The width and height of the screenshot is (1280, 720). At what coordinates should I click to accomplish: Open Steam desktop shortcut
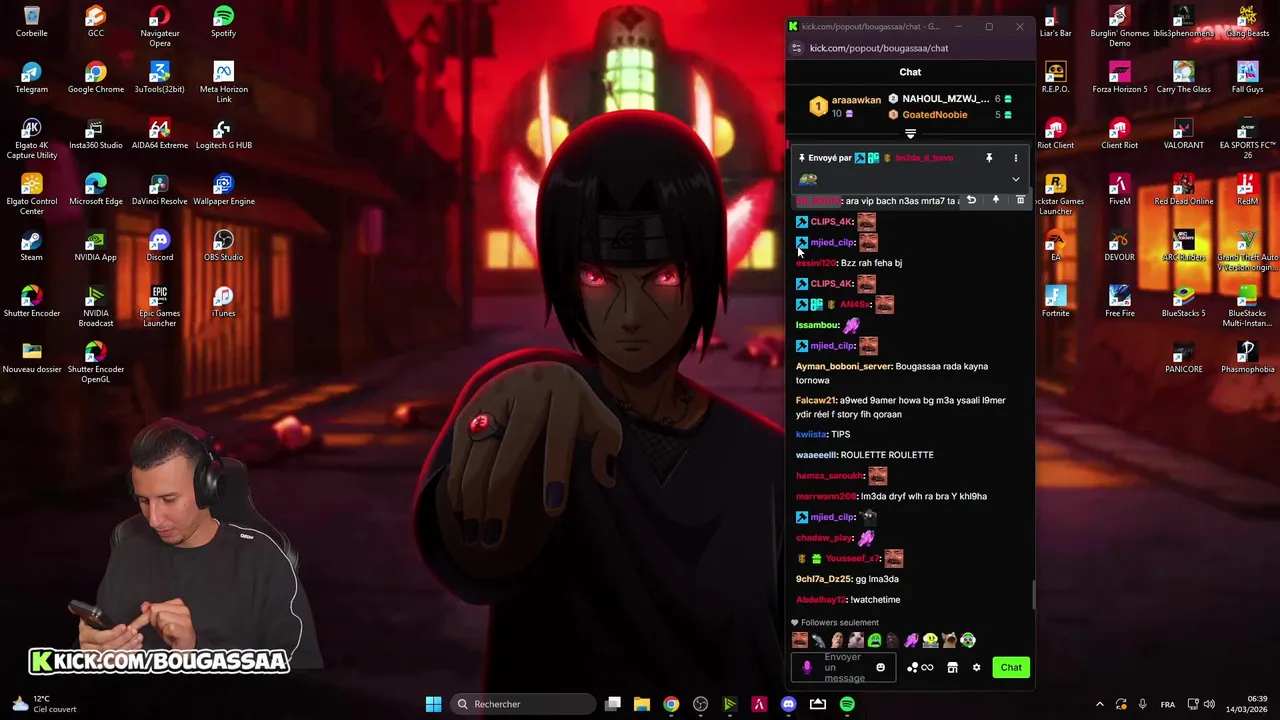point(32,246)
